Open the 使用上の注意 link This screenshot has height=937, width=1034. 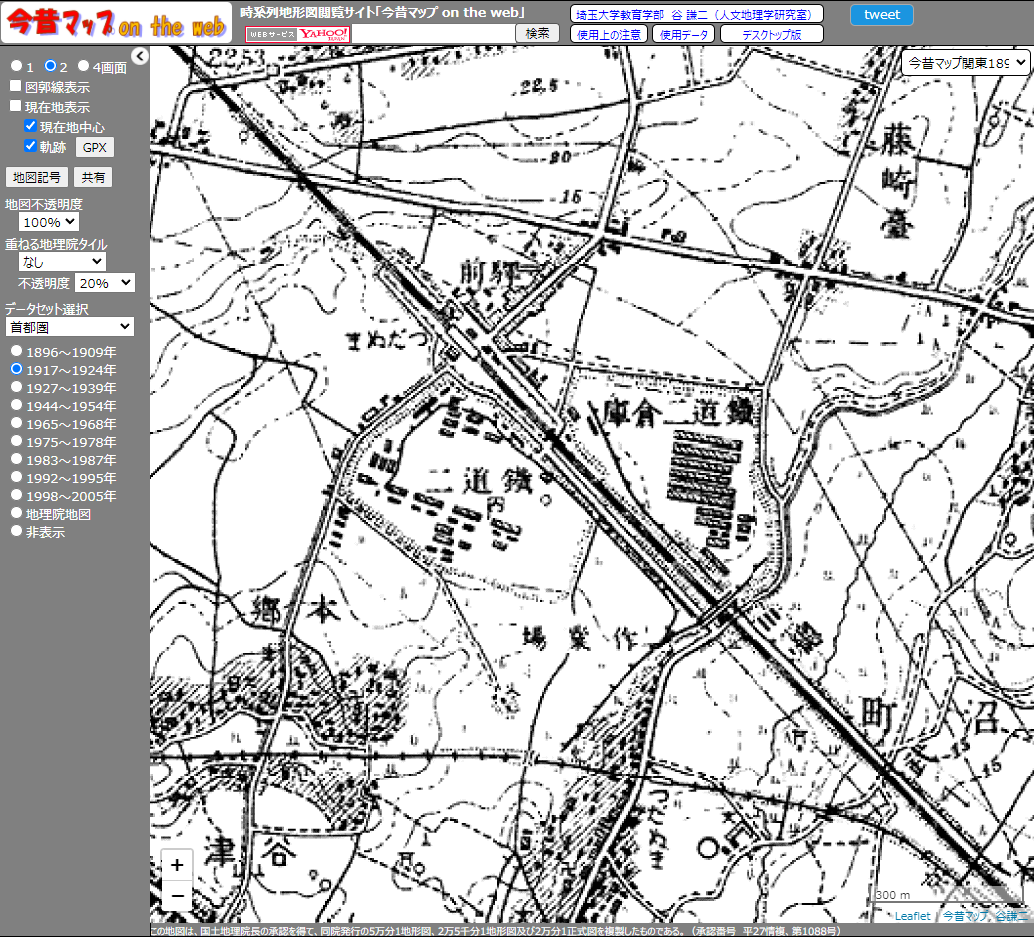click(x=609, y=34)
